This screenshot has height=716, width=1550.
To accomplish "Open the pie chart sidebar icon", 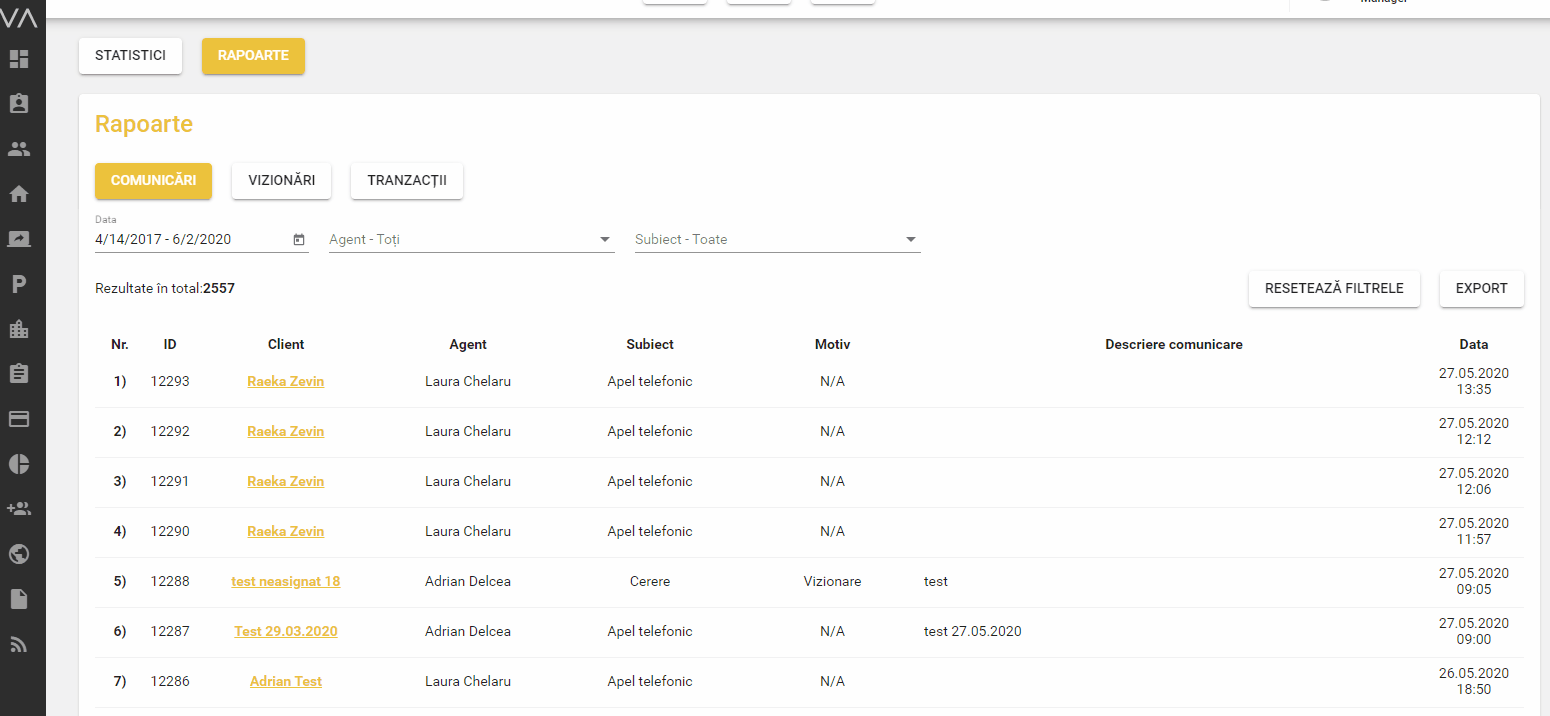I will pos(19,464).
